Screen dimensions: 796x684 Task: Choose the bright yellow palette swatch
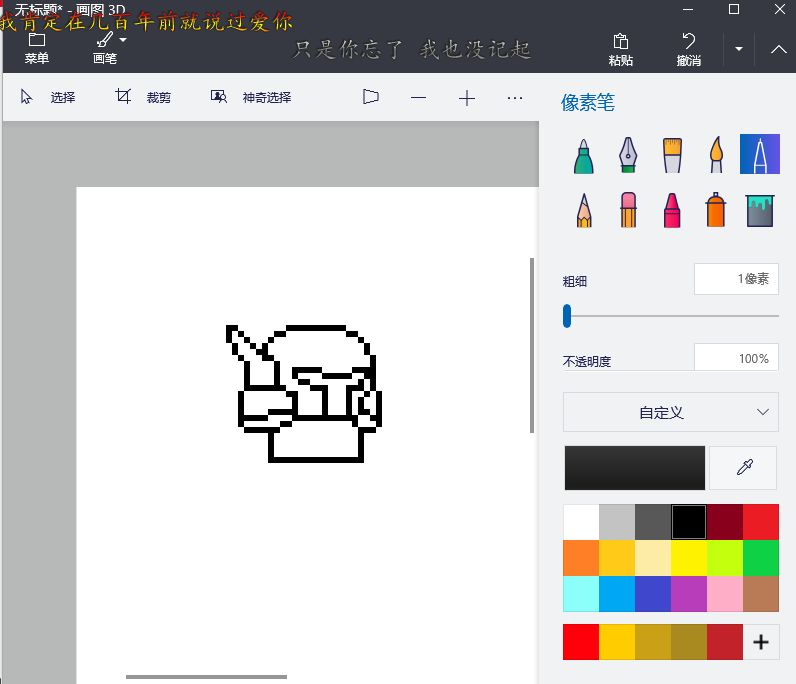(689, 558)
